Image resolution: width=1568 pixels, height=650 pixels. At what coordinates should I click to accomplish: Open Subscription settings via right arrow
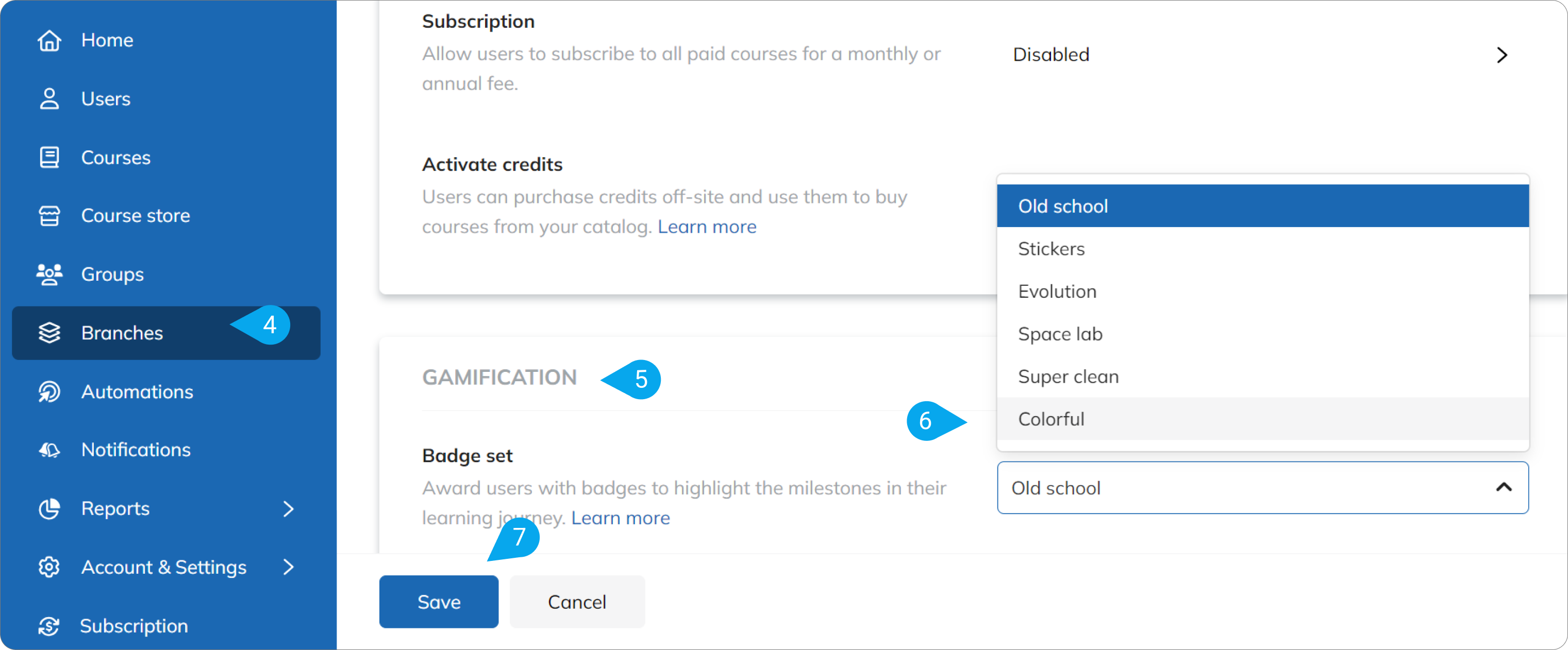[x=1502, y=55]
